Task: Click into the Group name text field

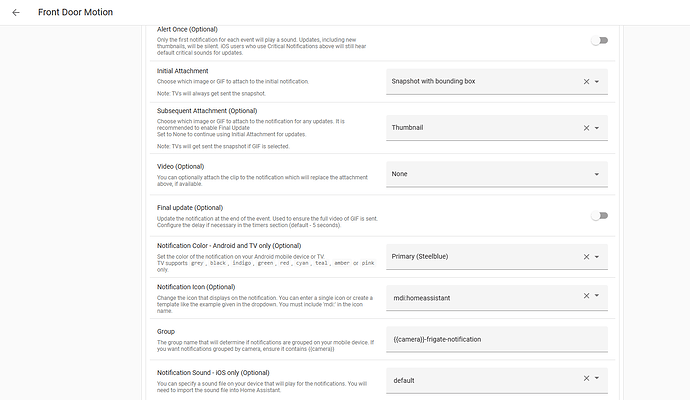Action: [496, 339]
